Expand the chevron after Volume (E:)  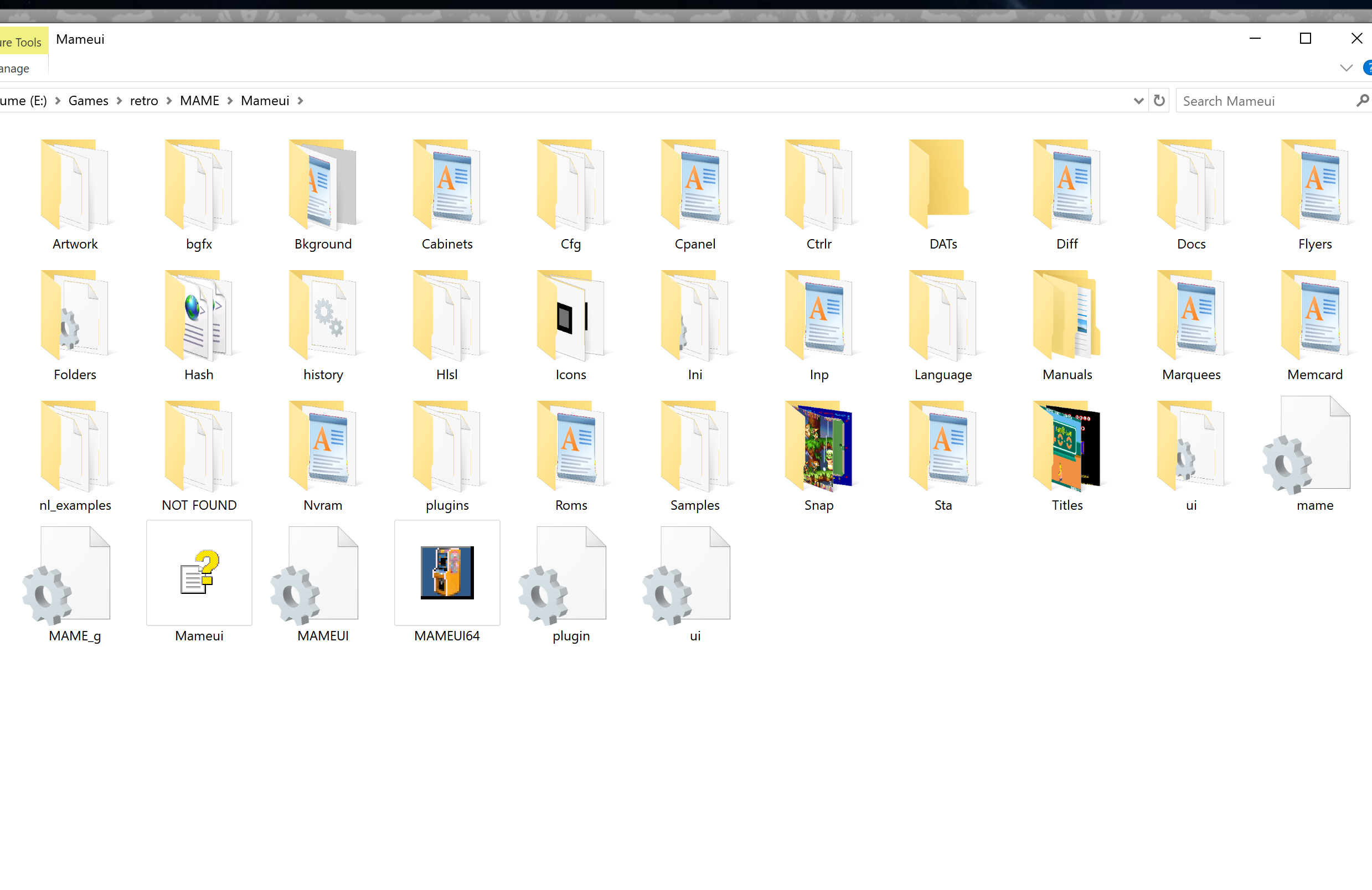[x=58, y=101]
